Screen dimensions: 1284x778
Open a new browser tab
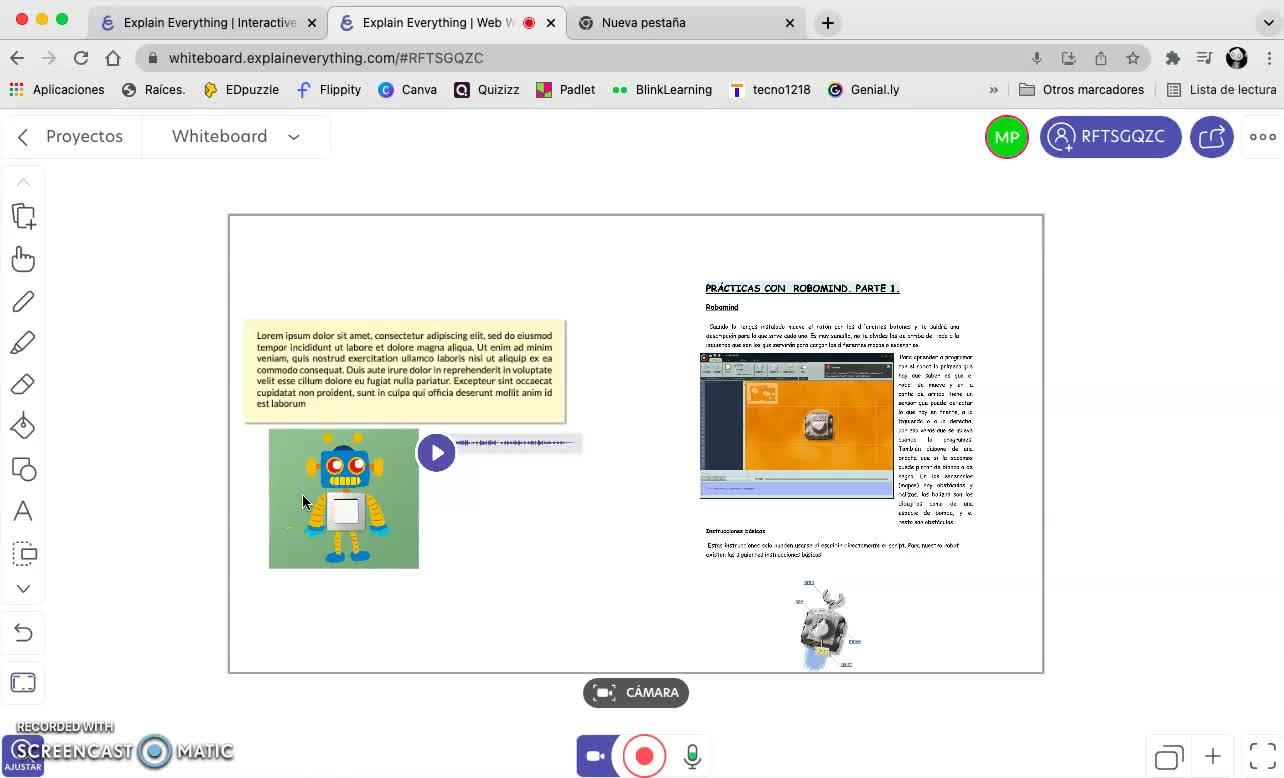point(828,22)
